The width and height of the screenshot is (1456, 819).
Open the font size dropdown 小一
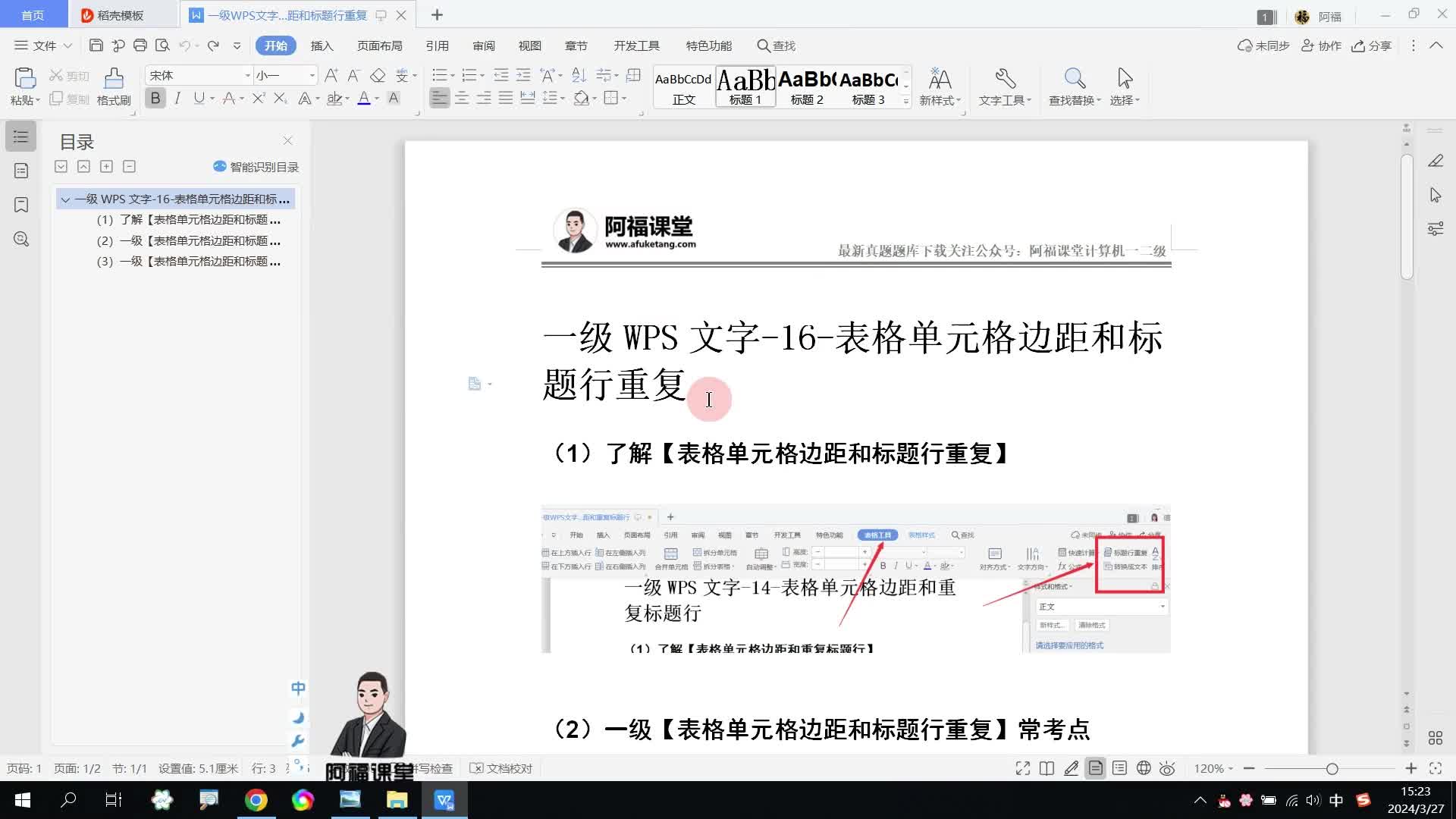312,75
